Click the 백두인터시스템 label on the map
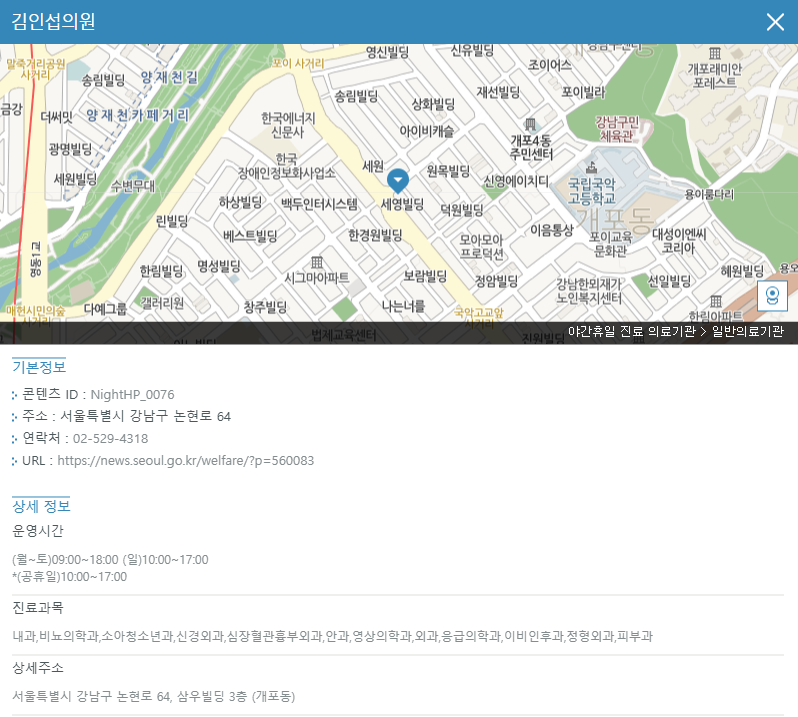The image size is (798, 717). [319, 205]
